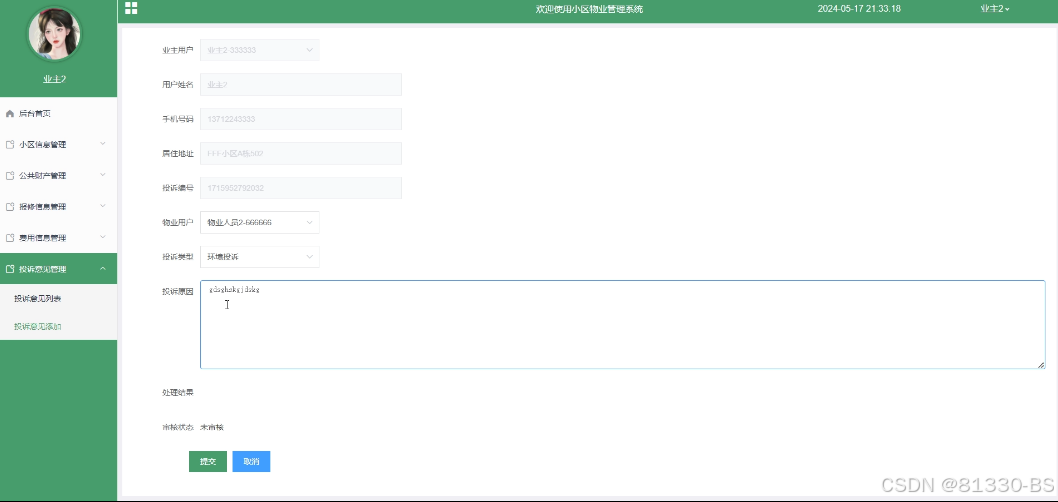Expand the 公共财产管理 menu chevron
Screen dimensions: 1058x502
(x=103, y=175)
